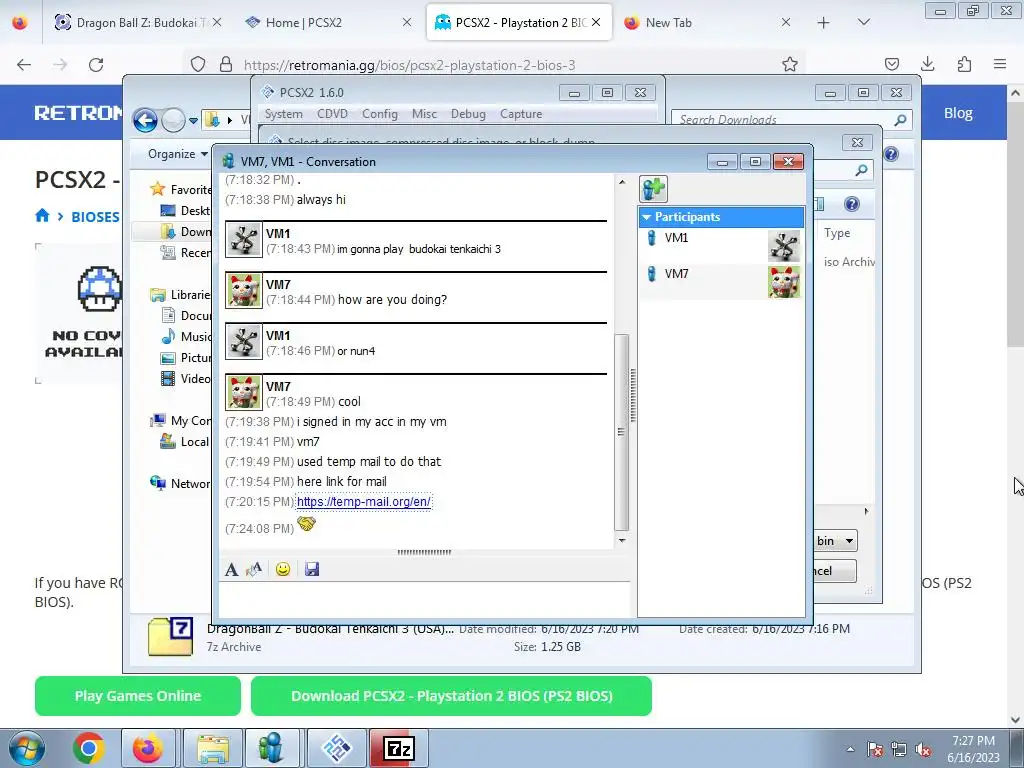Select Music library in Explorer sidebar

pyautogui.click(x=187, y=336)
